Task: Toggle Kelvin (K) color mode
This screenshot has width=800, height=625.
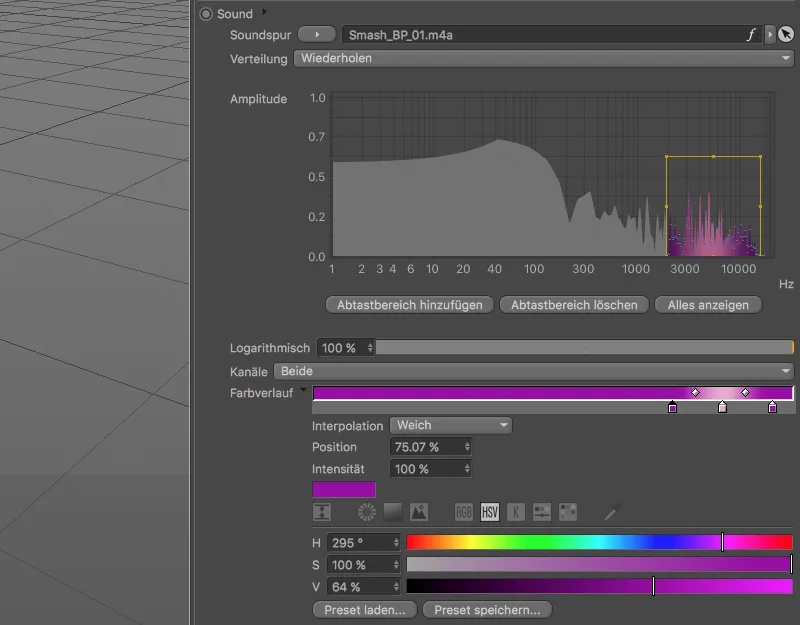Action: point(516,512)
